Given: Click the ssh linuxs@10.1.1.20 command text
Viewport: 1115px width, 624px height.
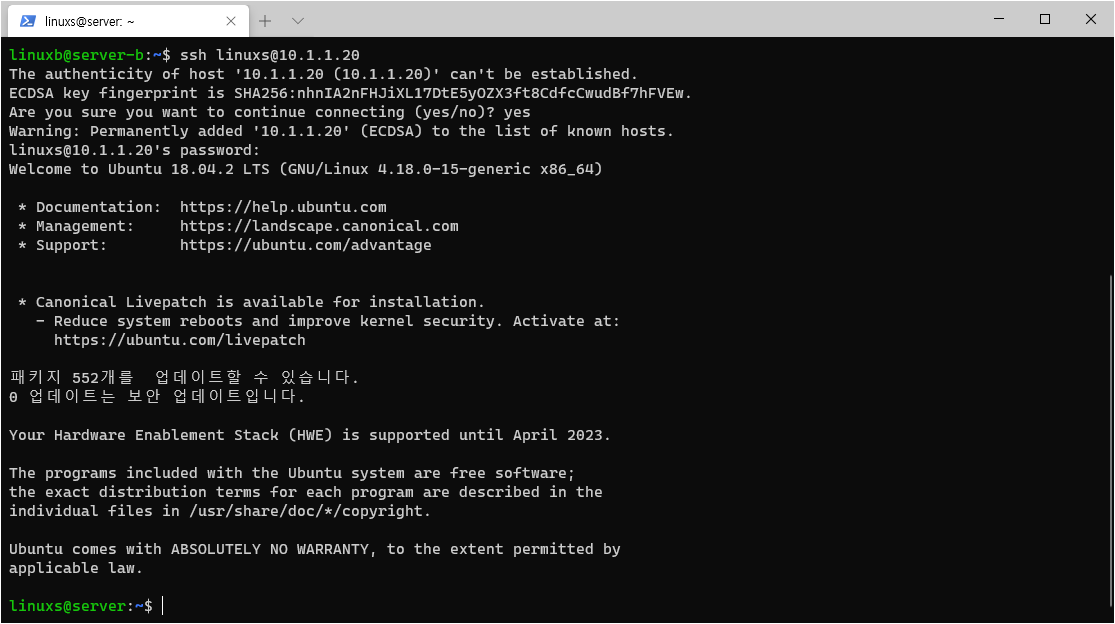Looking at the screenshot, I should point(270,55).
